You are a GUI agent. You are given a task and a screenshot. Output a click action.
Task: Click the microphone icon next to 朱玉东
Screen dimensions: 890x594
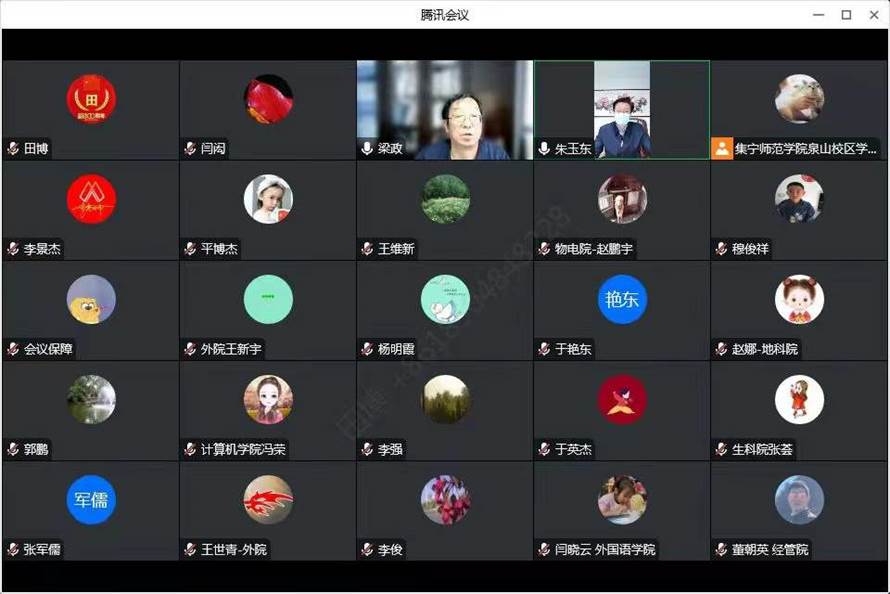tap(544, 149)
